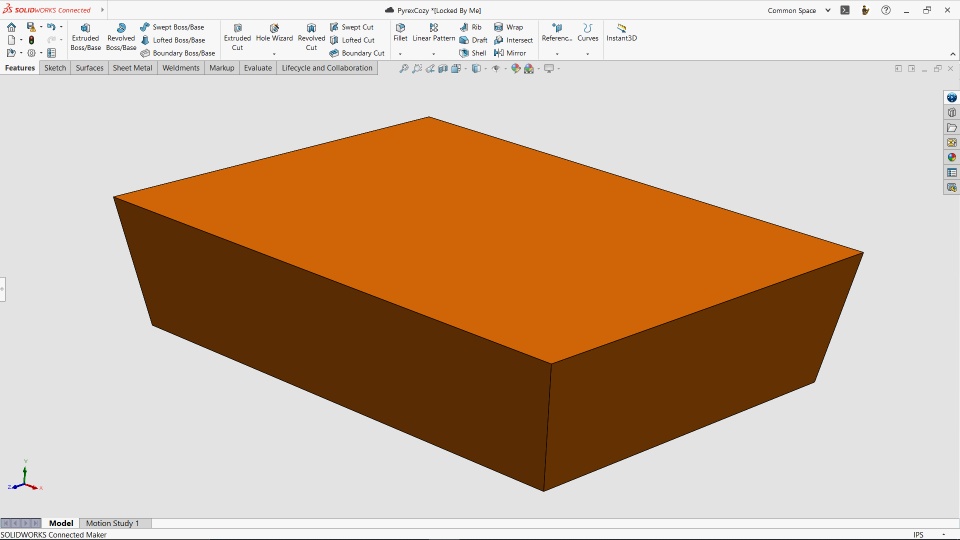The image size is (960, 540).
Task: Toggle the rebuild traffic light icon
Action: coord(32,40)
